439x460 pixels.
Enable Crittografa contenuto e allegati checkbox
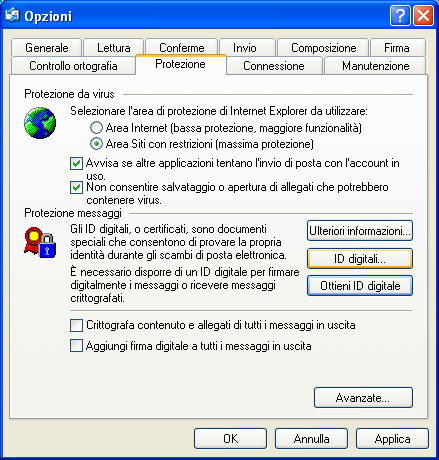[x=76, y=325]
